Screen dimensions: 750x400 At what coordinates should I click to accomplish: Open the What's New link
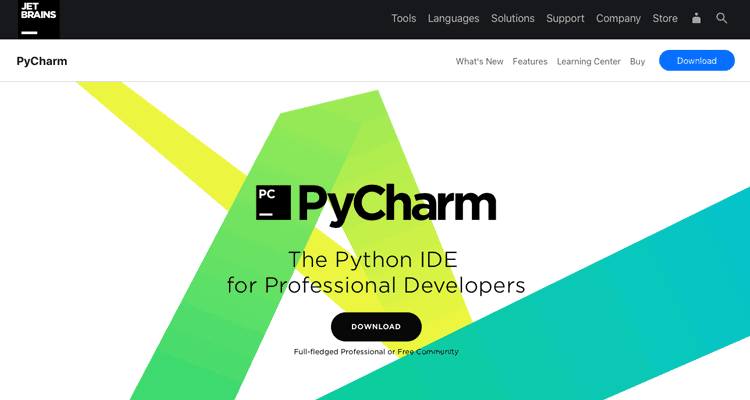[x=479, y=61]
